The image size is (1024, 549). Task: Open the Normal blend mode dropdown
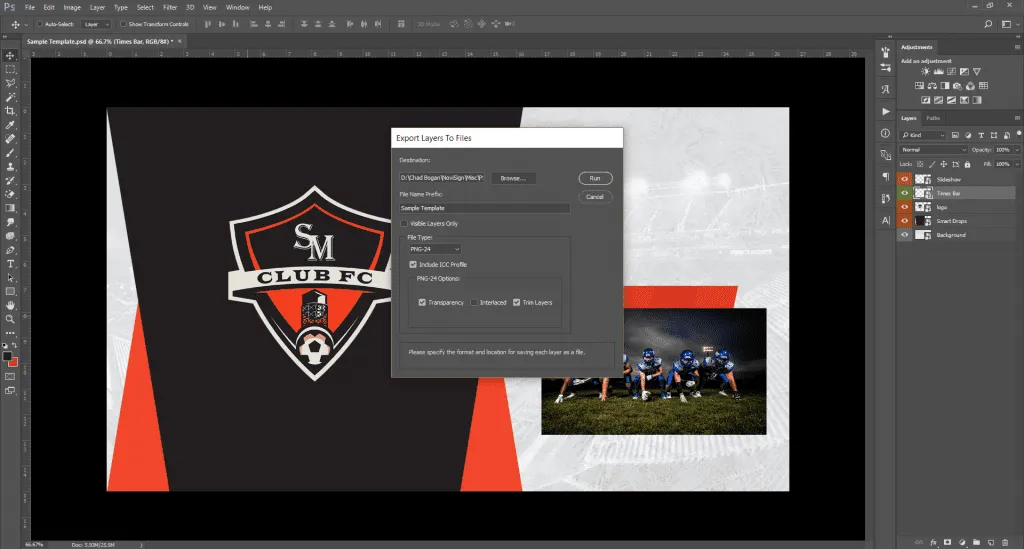pyautogui.click(x=934, y=149)
